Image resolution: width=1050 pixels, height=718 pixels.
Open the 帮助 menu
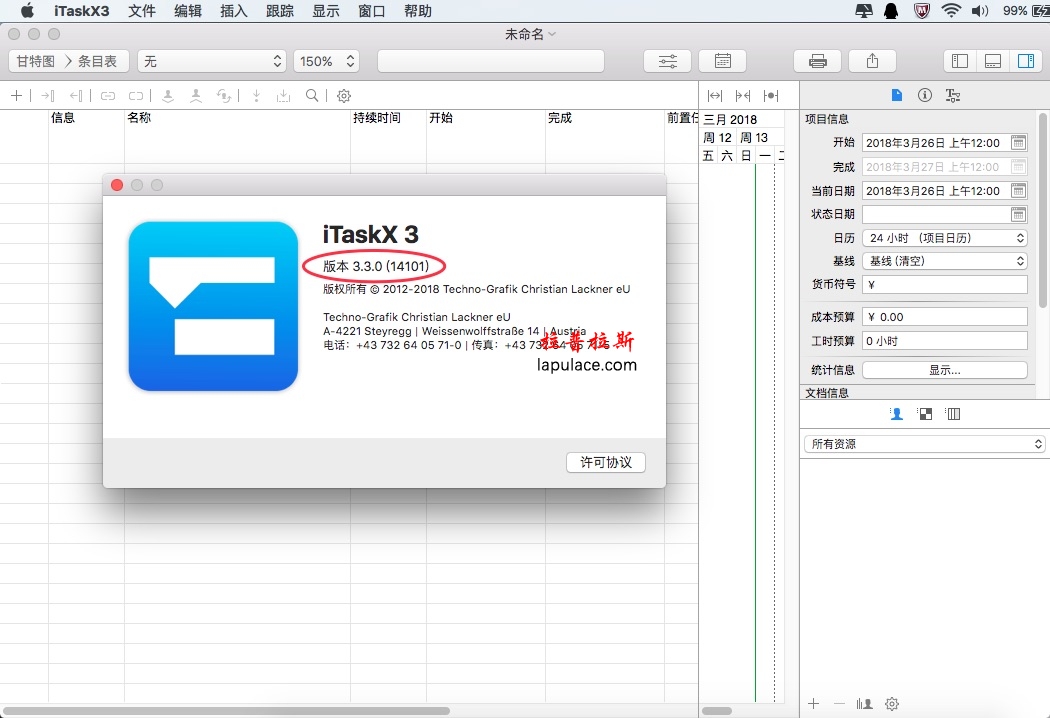pos(418,11)
